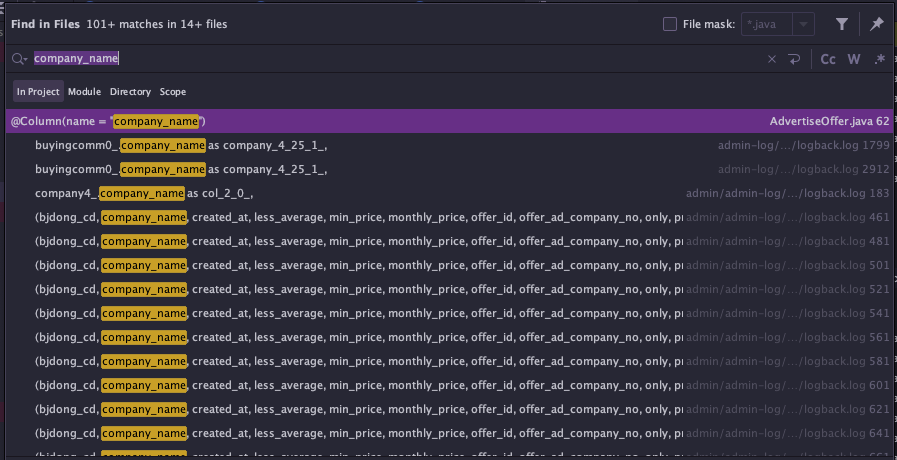Open the search history magnifier icon
Image resolution: width=897 pixels, height=460 pixels.
click(x=19, y=59)
